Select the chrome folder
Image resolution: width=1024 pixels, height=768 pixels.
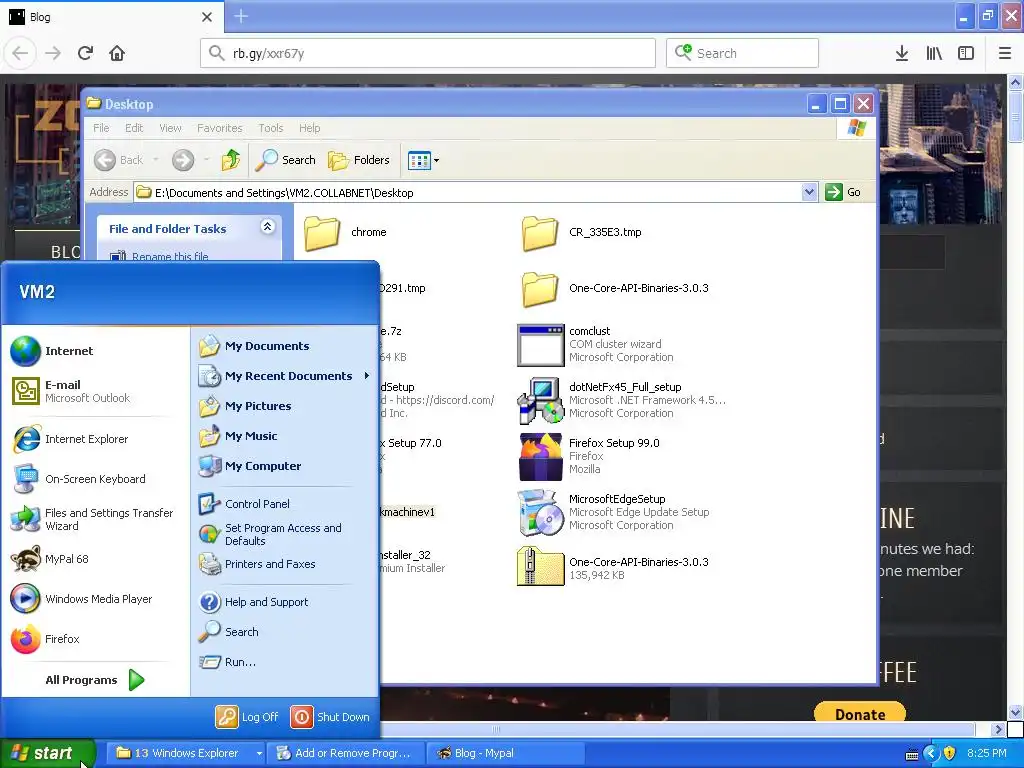tap(345, 232)
